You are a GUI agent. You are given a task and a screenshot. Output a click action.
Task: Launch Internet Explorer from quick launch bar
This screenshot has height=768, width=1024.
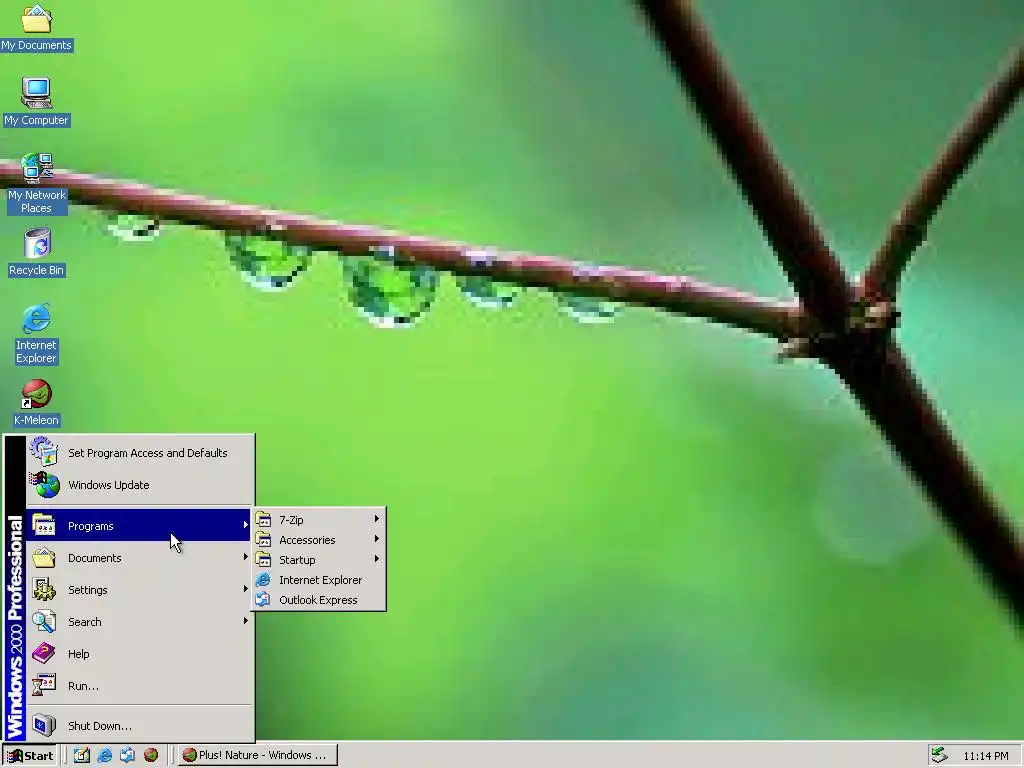pyautogui.click(x=104, y=755)
